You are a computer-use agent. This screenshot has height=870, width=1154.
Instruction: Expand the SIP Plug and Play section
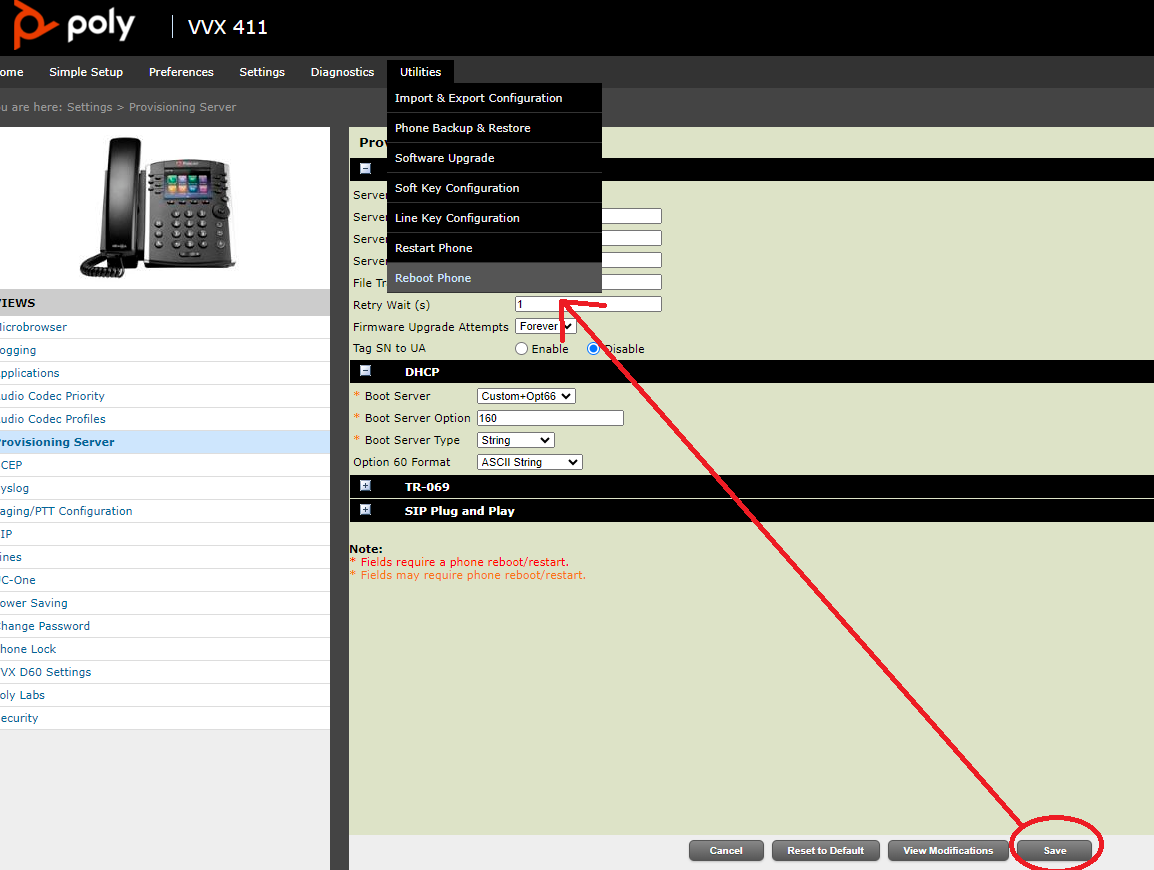pyautogui.click(x=365, y=510)
